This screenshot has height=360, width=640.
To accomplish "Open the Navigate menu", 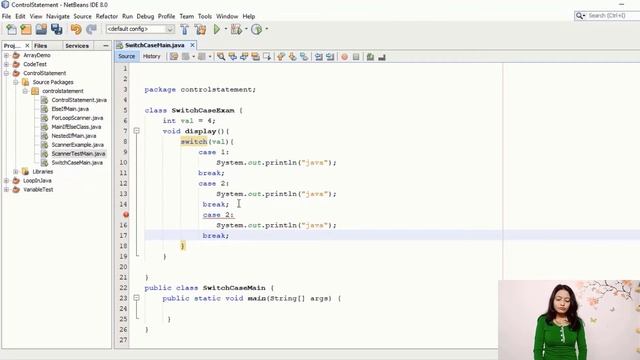I will click(x=58, y=16).
